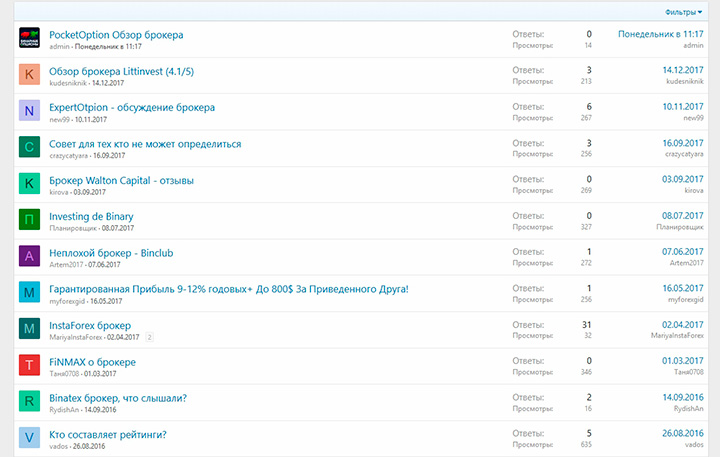This screenshot has height=457, width=720.
Task: Click the C avatar of crazycatyara
Action: point(30,147)
